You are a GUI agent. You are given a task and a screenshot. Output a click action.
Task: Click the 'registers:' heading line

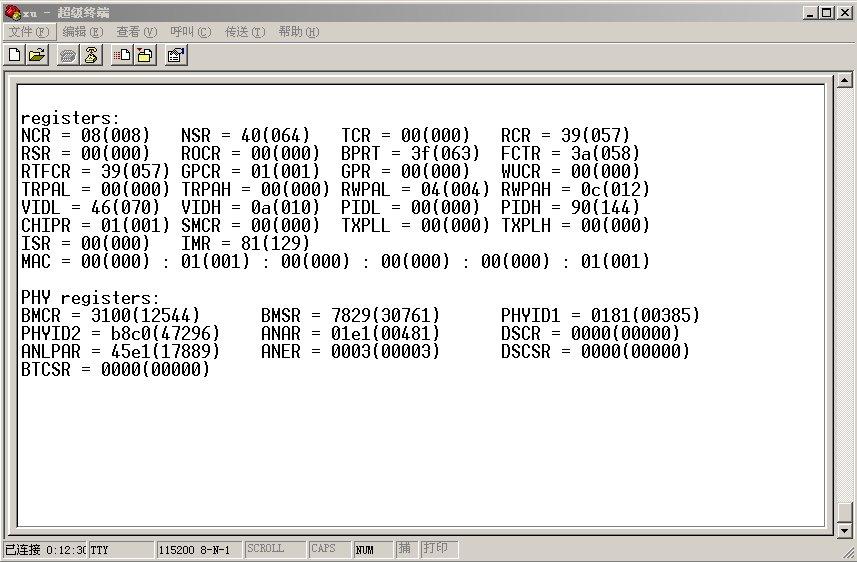pyautogui.click(x=70, y=118)
